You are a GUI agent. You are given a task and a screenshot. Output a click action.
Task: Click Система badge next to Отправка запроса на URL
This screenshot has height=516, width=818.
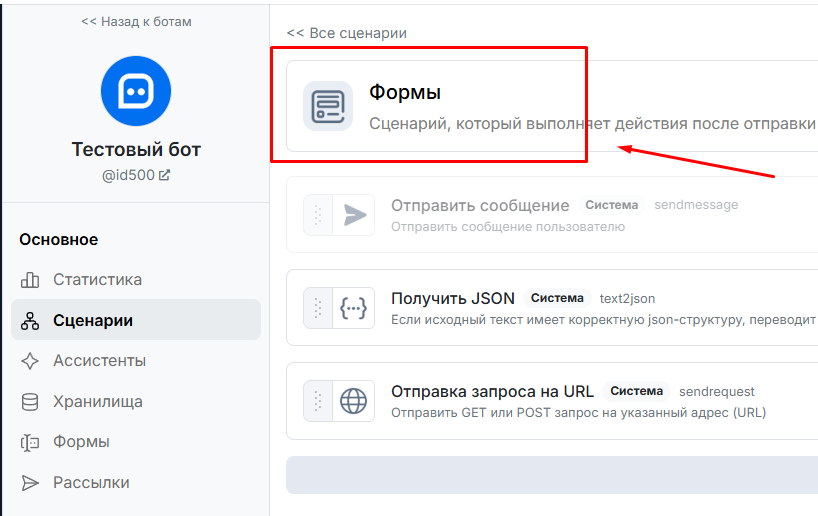[636, 391]
